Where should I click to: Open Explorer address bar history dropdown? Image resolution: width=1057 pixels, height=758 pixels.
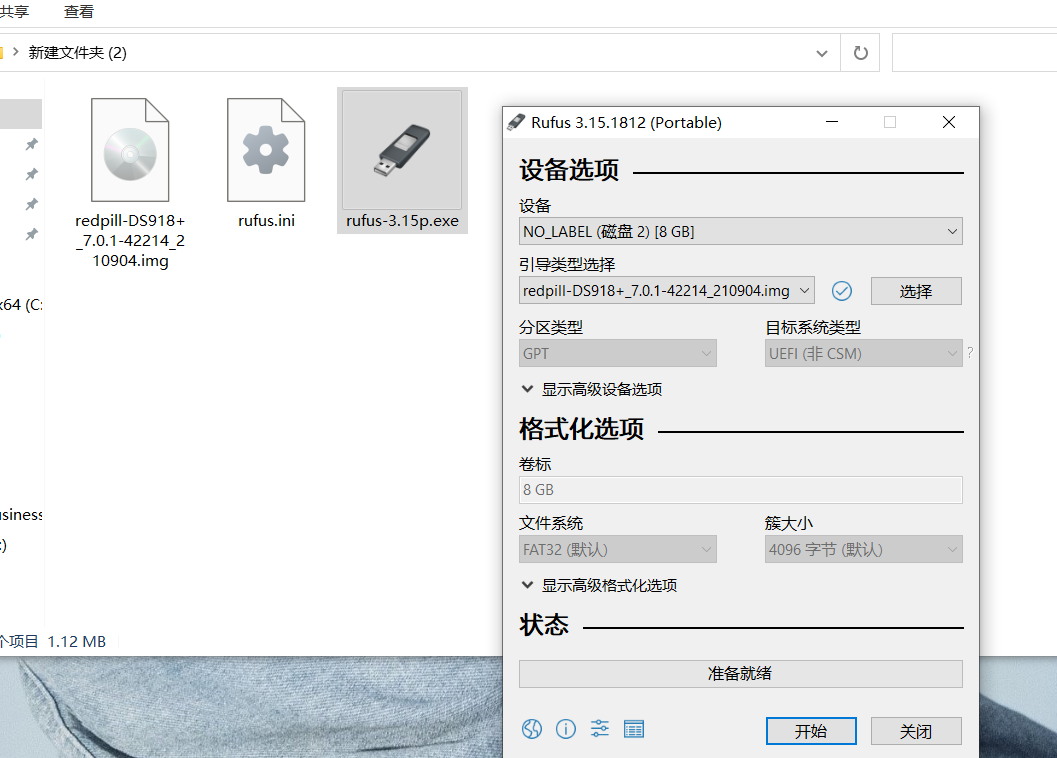click(822, 53)
